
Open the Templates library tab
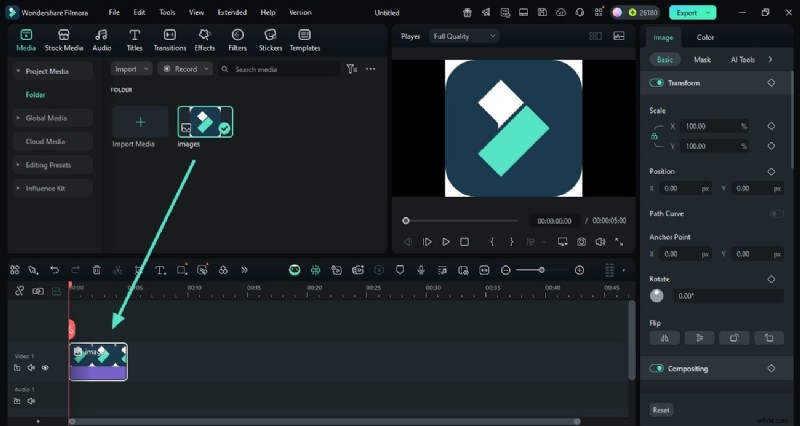point(305,40)
